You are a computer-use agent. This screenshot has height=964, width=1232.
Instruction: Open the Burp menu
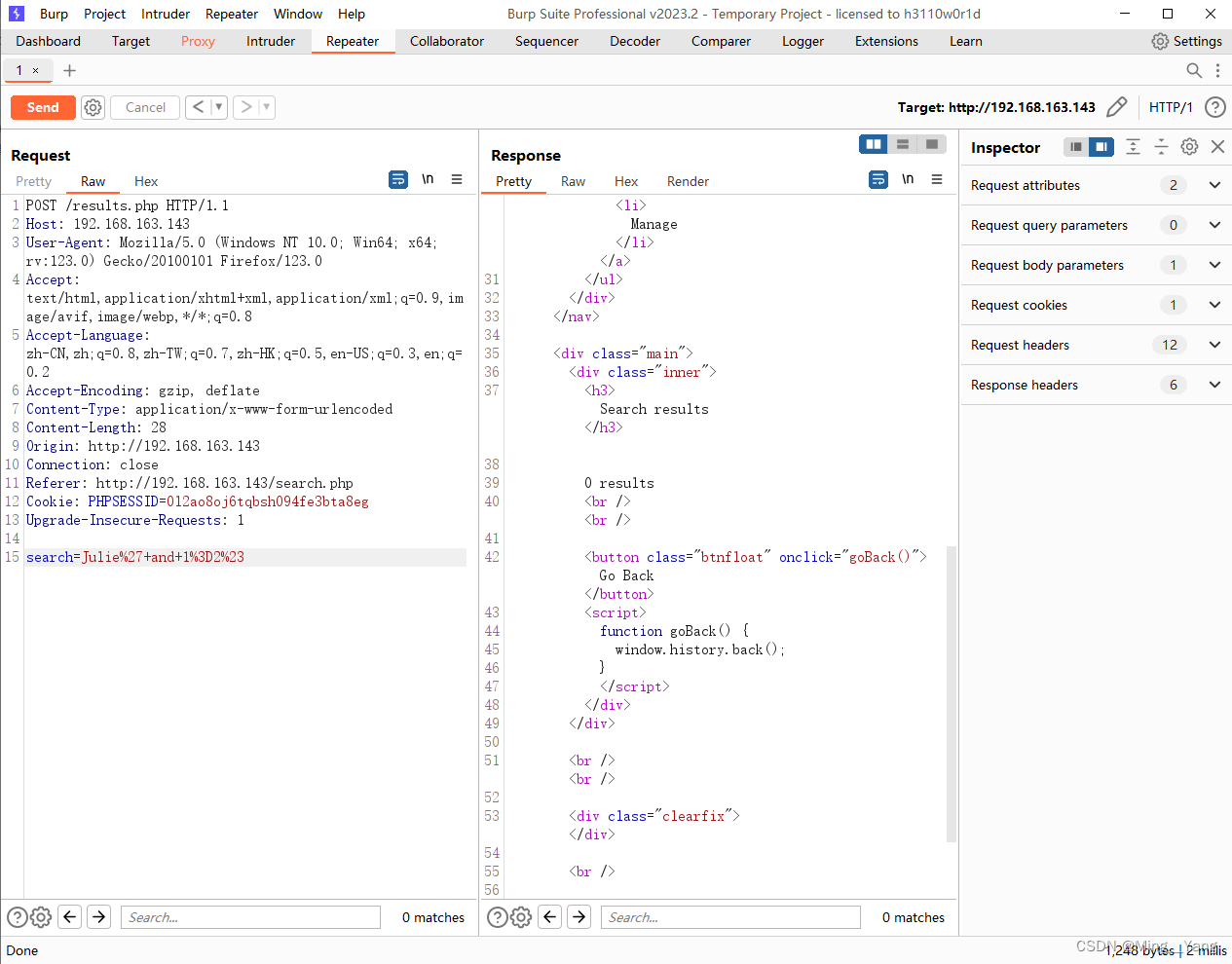(x=54, y=14)
